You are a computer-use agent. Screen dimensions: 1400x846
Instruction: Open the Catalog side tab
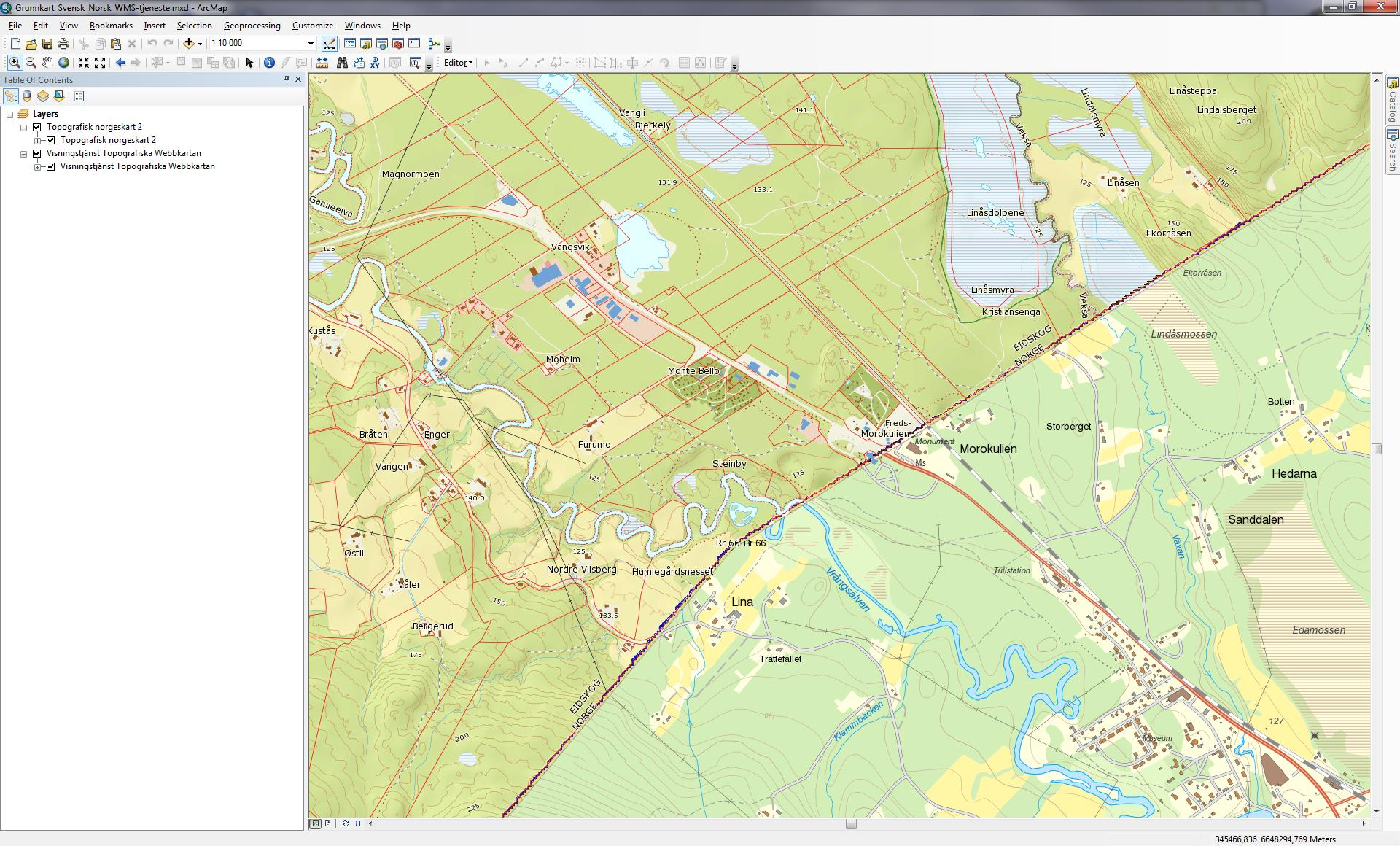click(1392, 100)
